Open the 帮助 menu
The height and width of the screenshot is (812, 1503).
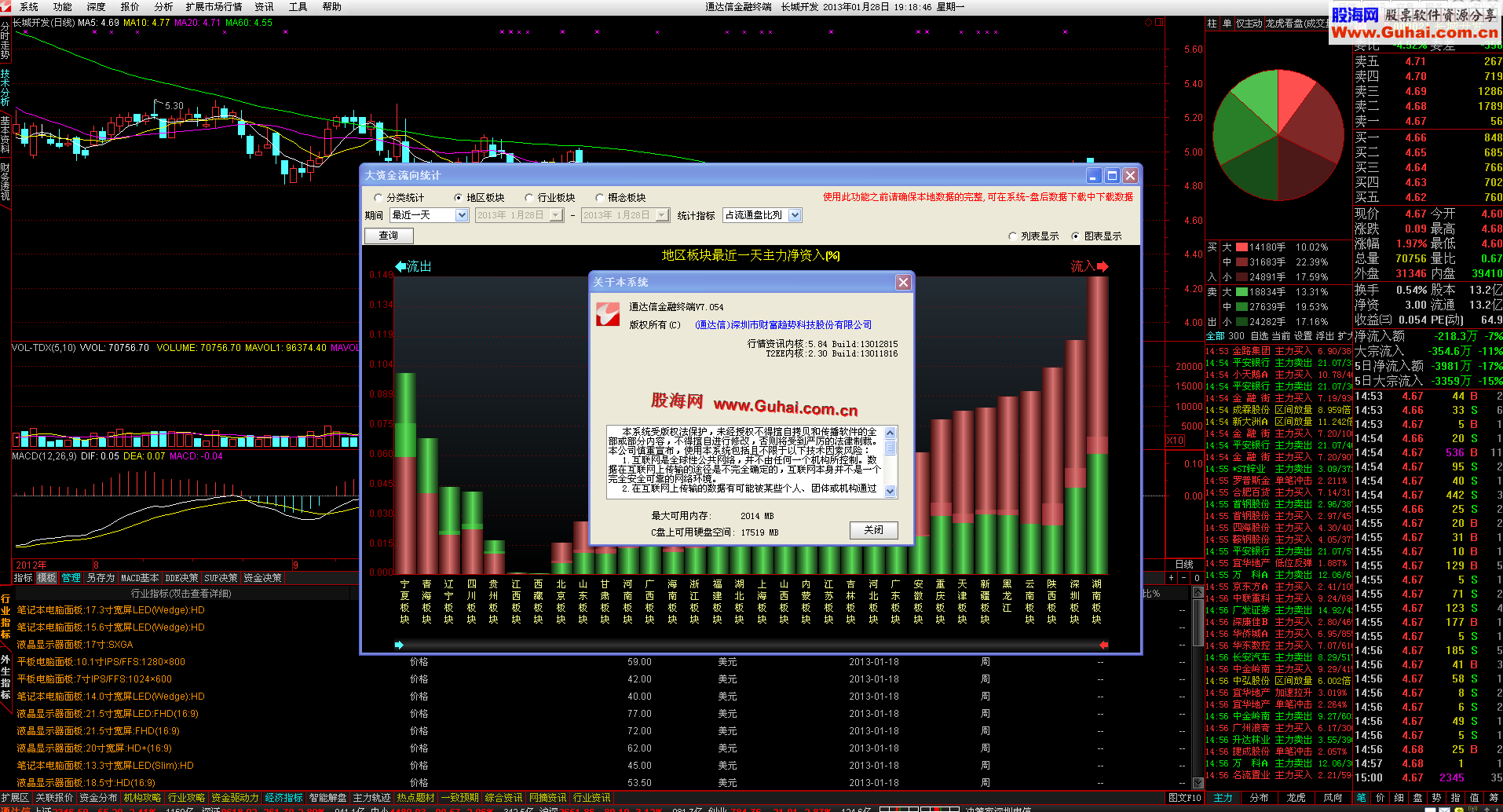331,6
